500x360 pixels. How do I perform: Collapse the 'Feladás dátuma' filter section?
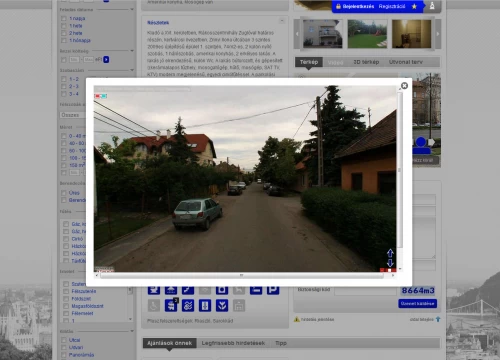[x=132, y=9]
